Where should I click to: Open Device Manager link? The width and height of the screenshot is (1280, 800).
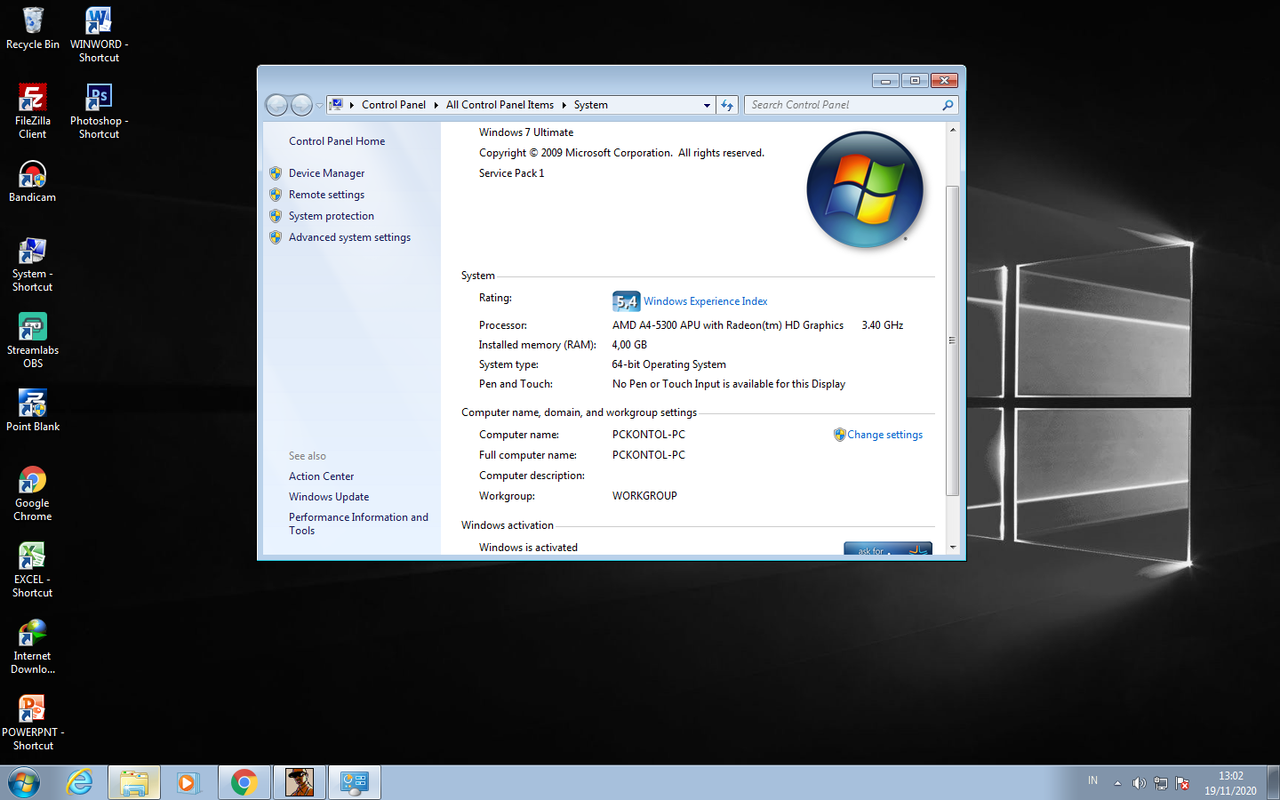click(327, 173)
